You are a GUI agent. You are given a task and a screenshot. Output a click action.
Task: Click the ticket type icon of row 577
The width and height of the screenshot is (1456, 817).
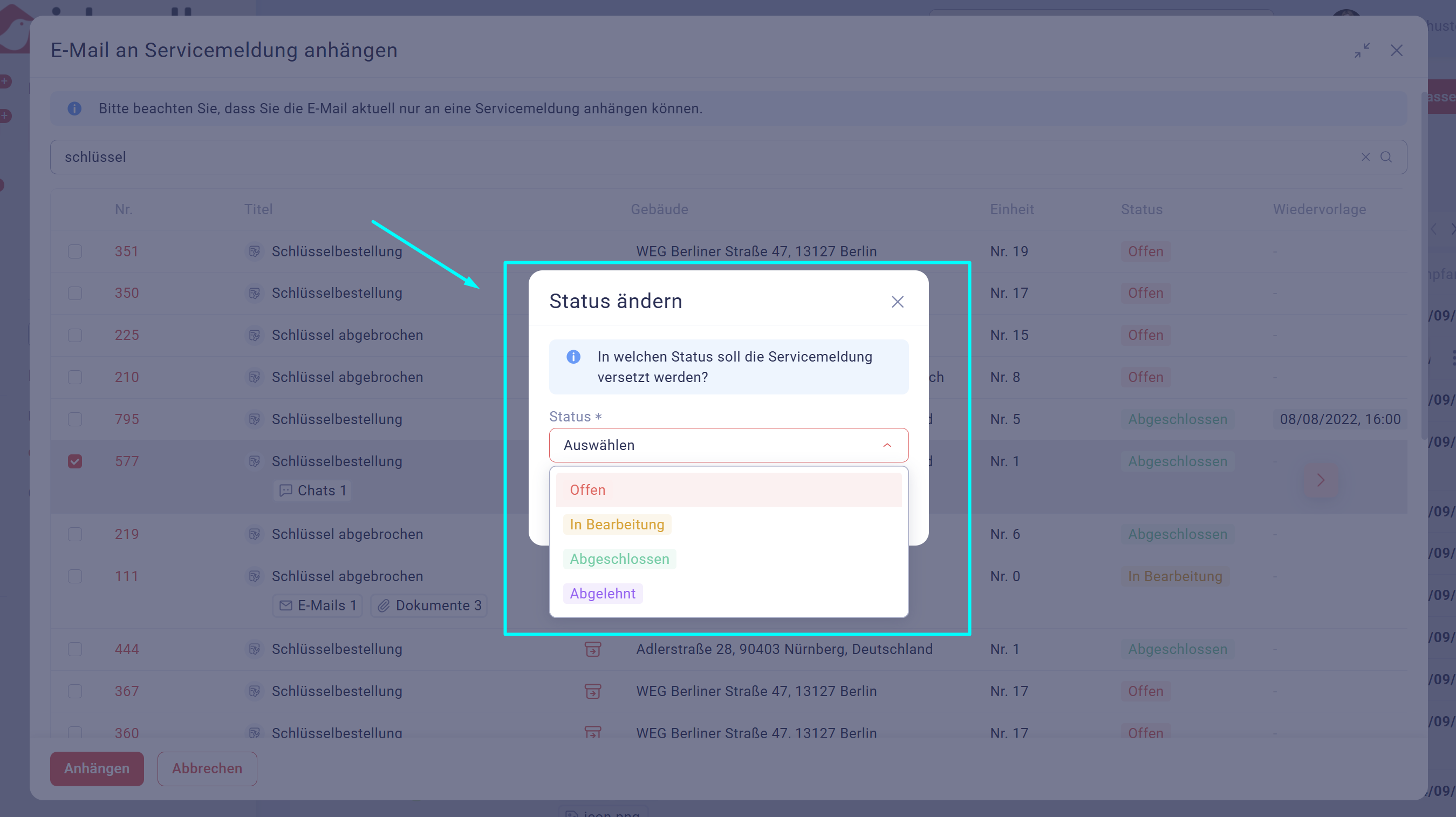254,461
